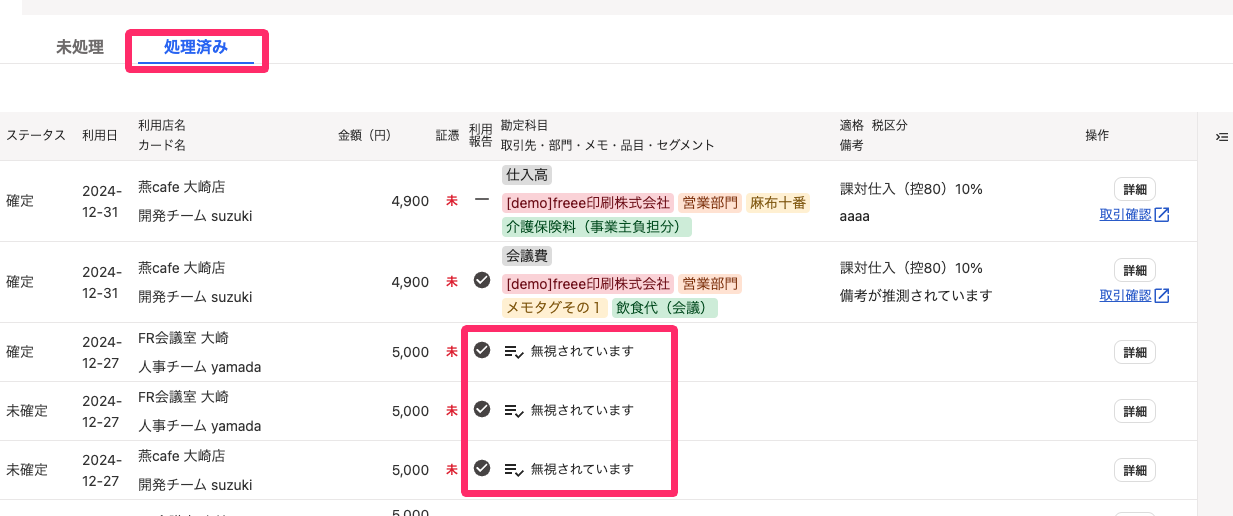Click 証憑 column header

[447, 135]
